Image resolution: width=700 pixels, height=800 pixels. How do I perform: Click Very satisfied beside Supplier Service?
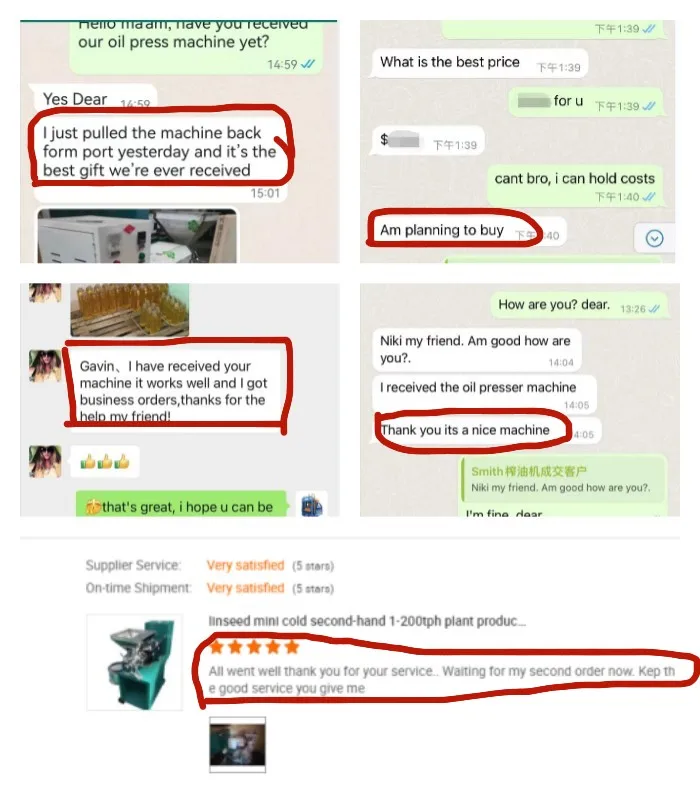click(x=245, y=565)
